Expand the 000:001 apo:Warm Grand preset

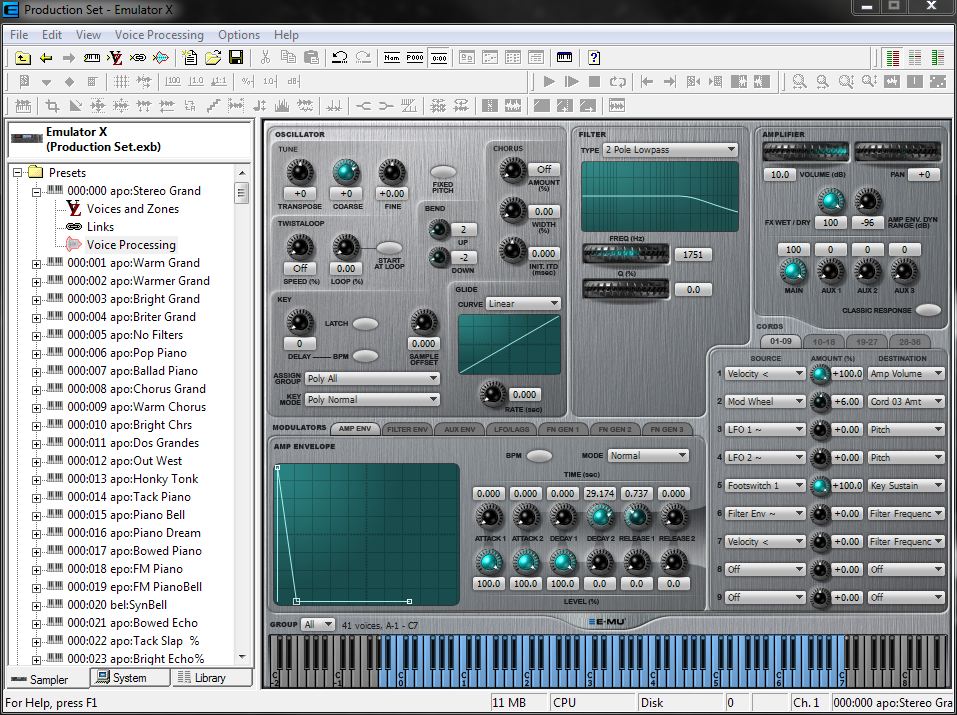(37, 264)
